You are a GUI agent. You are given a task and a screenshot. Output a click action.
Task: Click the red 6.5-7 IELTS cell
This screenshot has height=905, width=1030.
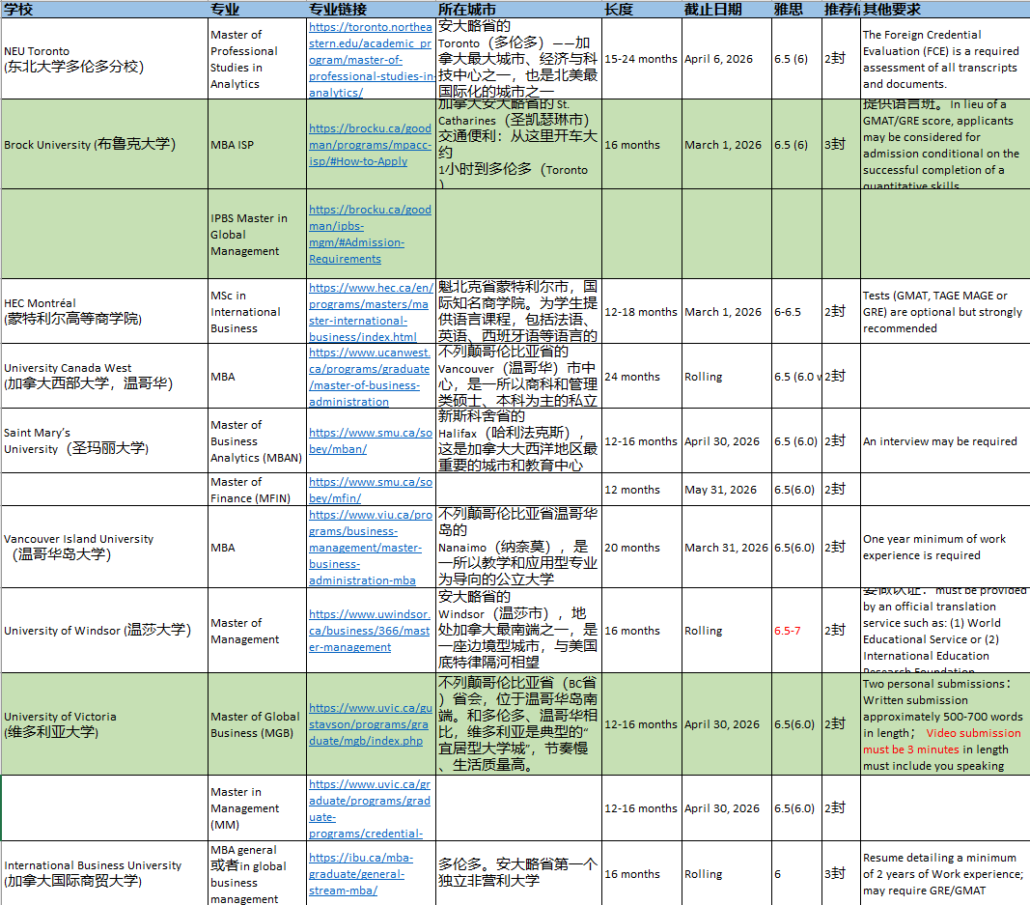pos(794,631)
